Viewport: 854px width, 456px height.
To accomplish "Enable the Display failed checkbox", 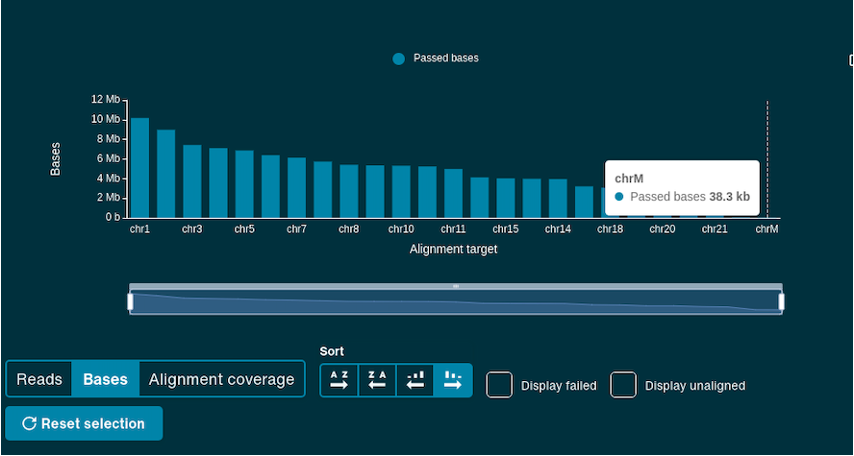I will tap(499, 385).
